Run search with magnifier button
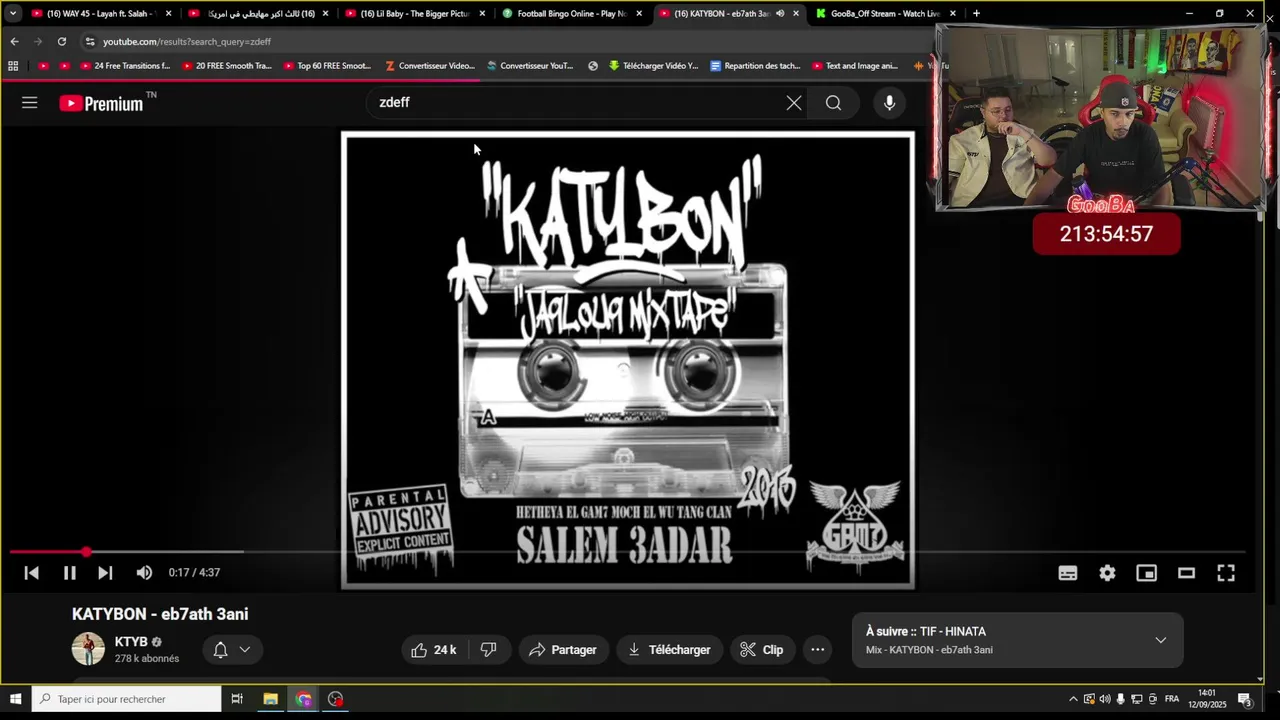The height and width of the screenshot is (720, 1280). (x=833, y=103)
